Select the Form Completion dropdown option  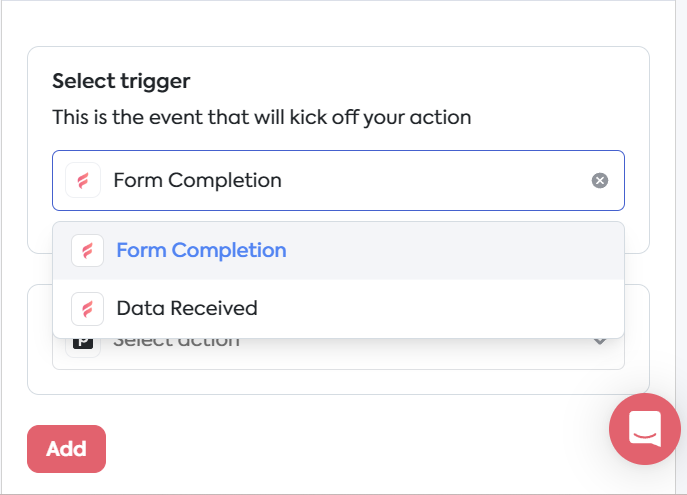tap(338, 251)
